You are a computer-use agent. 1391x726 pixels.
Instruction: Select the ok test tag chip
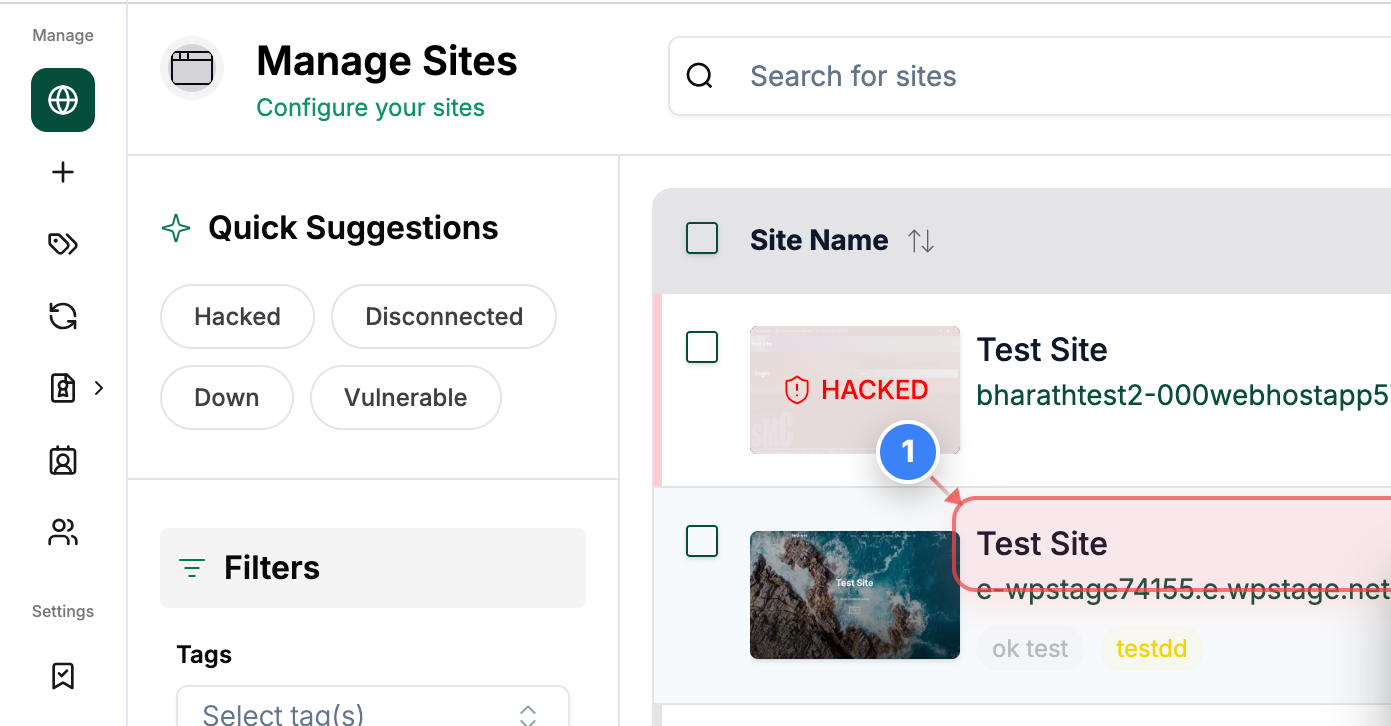[1029, 648]
